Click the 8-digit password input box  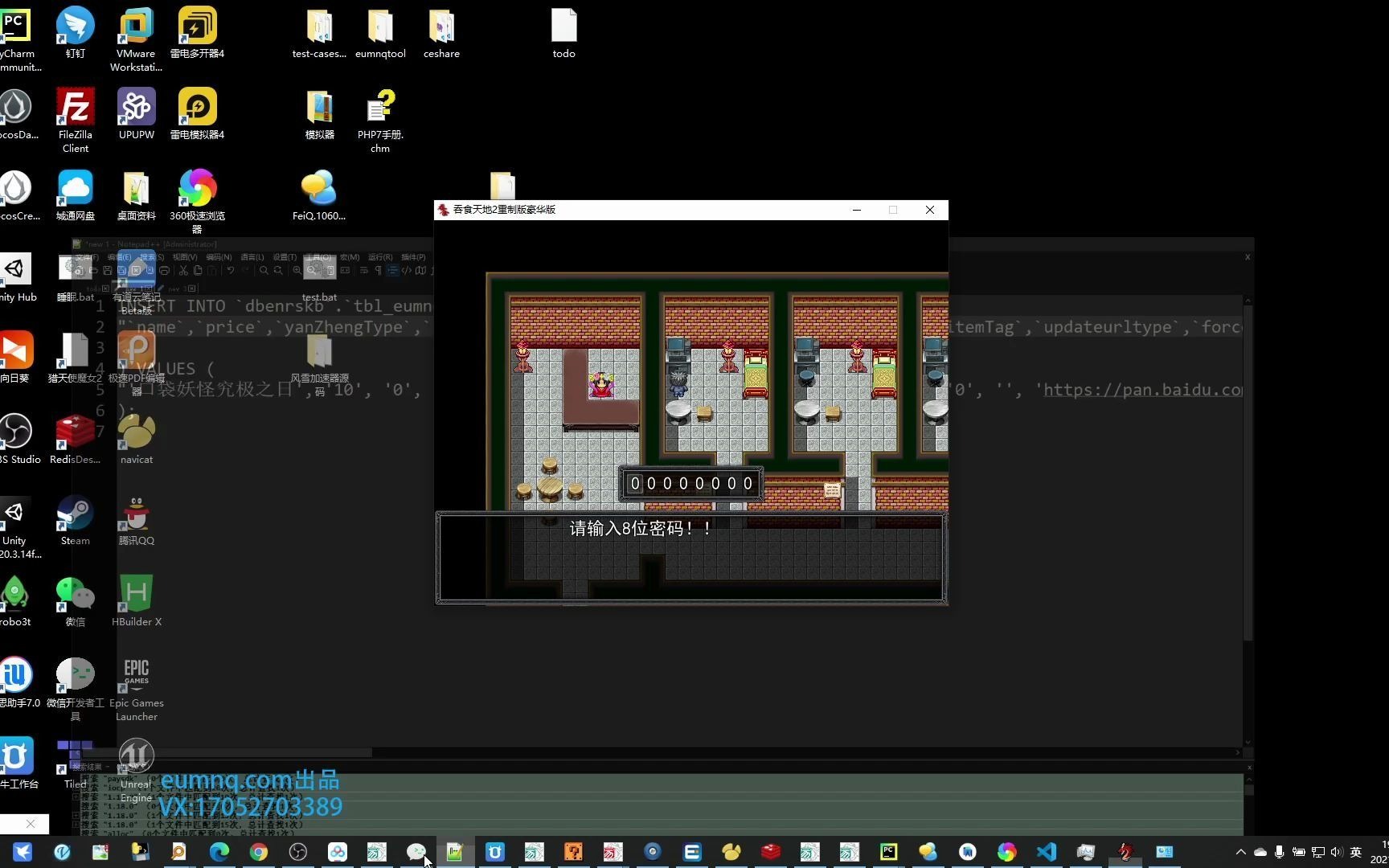click(691, 483)
